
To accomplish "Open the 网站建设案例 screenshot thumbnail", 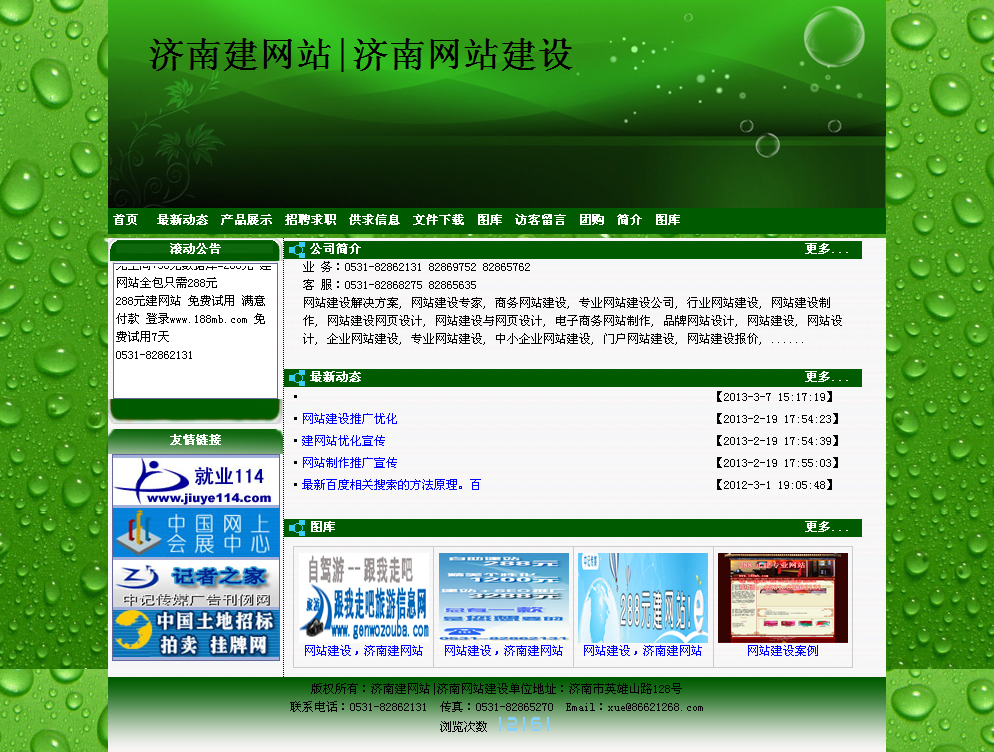I will (782, 597).
